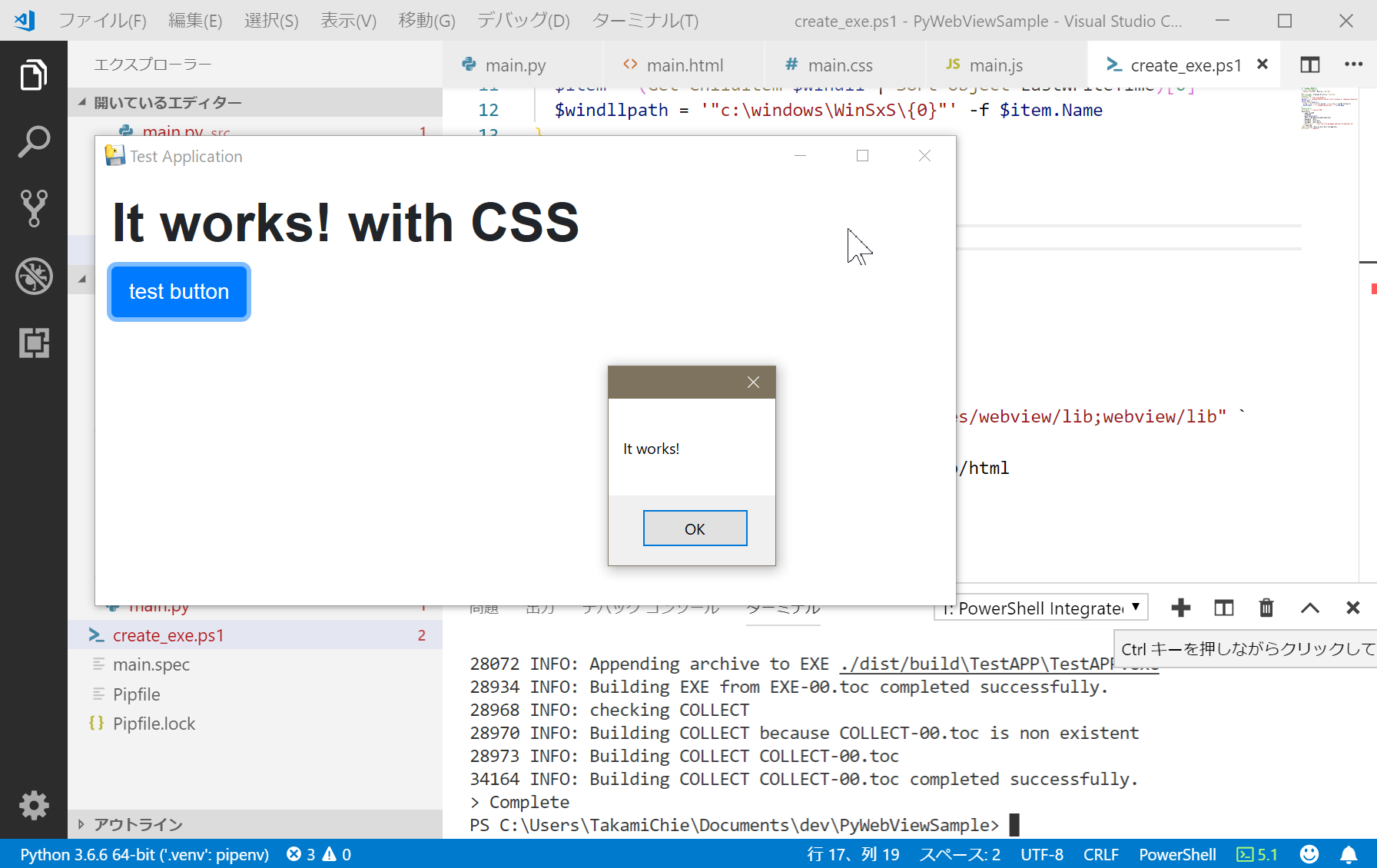1377x868 pixels.
Task: Click the blue test button
Action: click(x=179, y=292)
